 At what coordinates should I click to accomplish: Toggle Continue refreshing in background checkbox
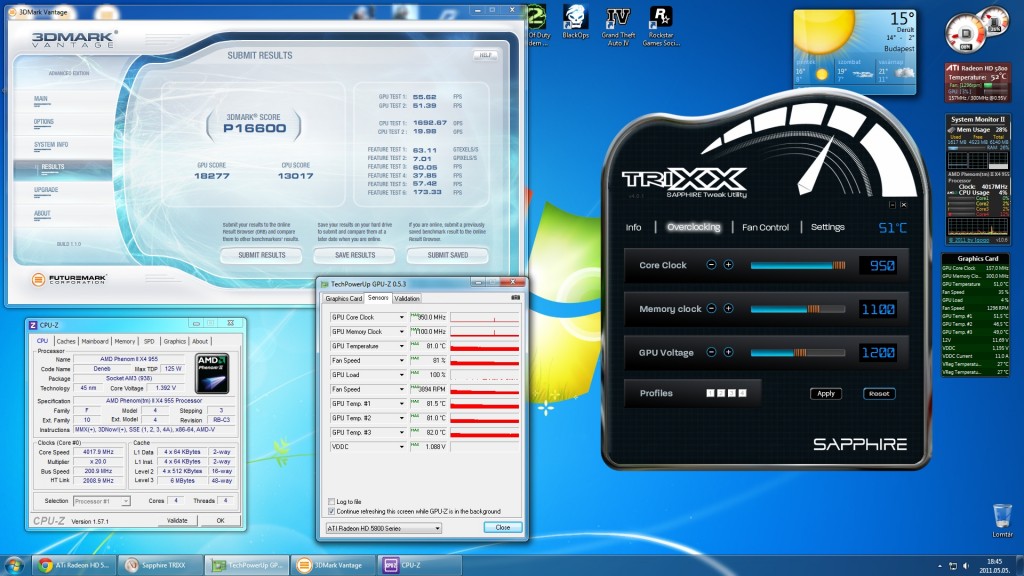pos(332,511)
